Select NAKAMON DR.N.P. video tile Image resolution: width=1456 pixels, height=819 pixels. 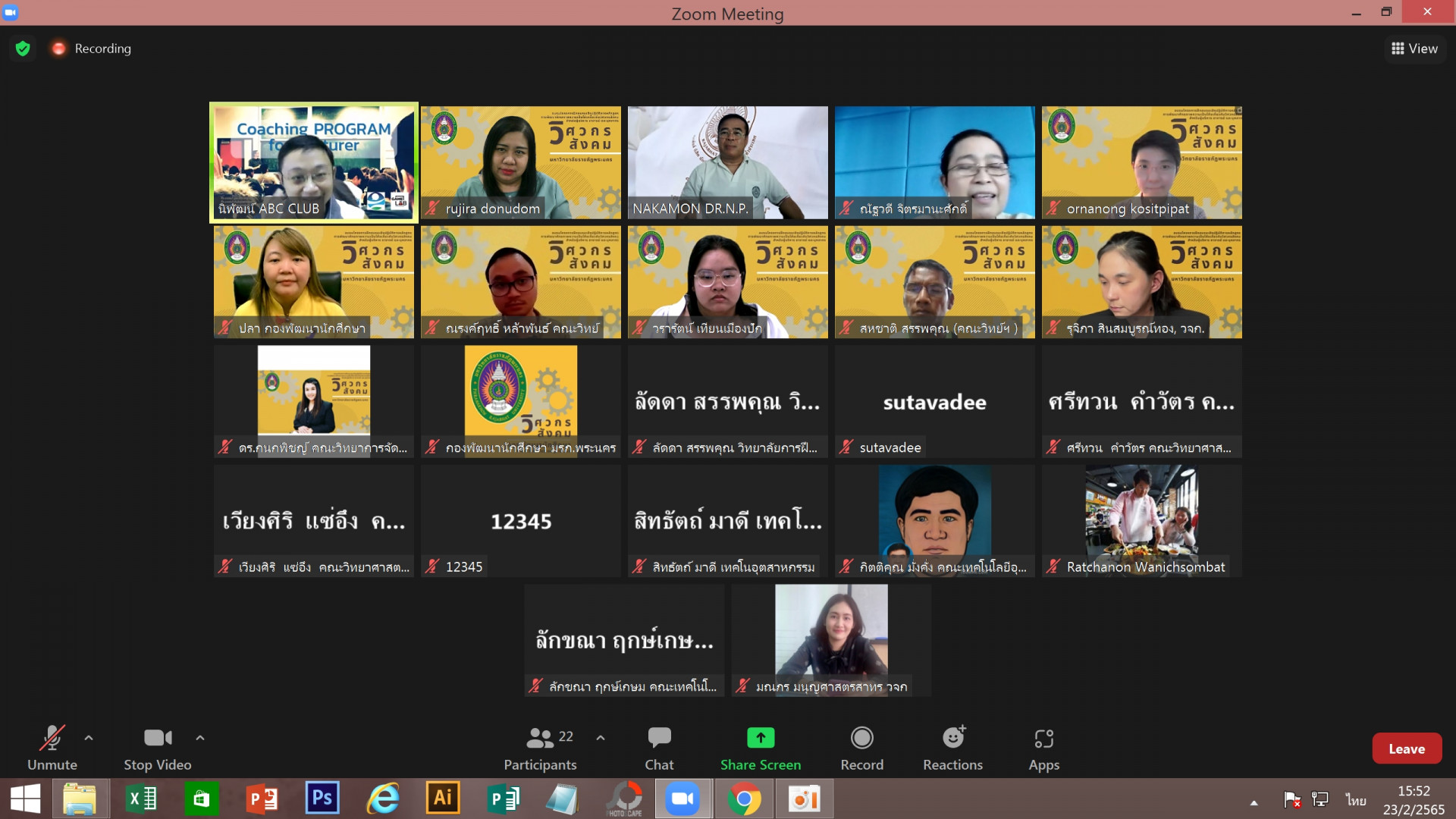728,162
